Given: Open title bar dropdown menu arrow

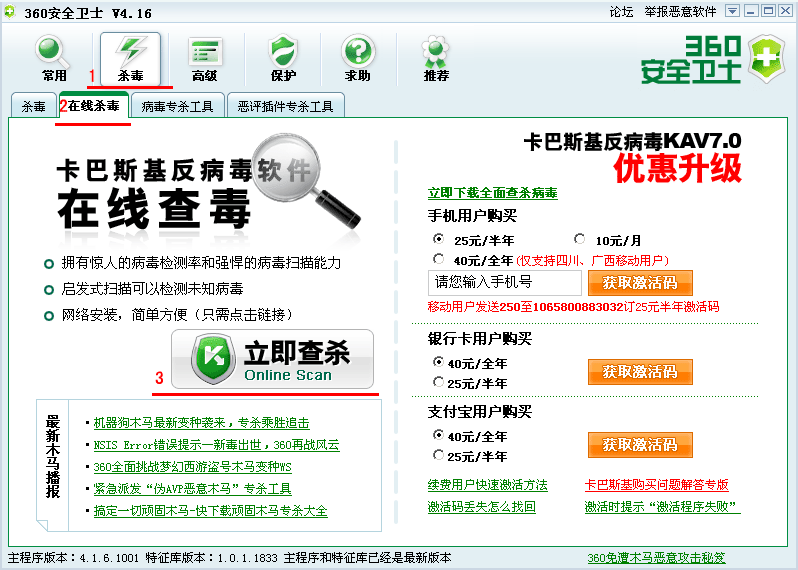Looking at the screenshot, I should pos(732,11).
